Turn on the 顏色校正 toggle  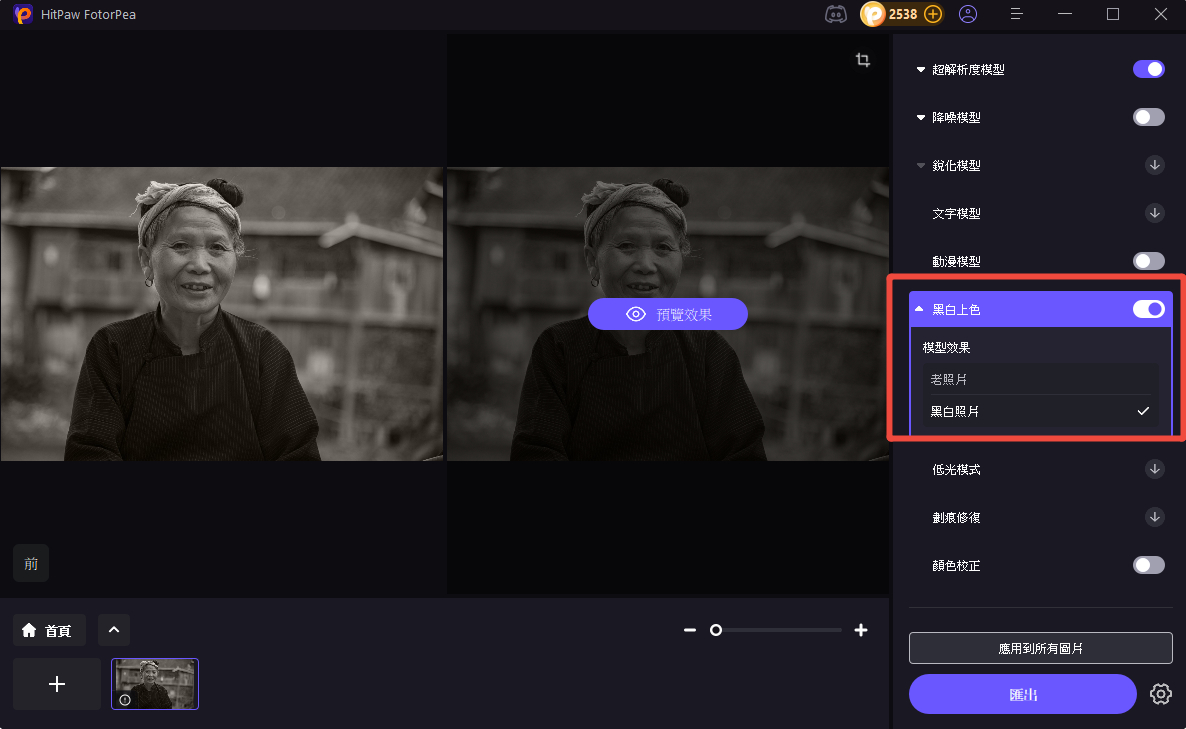[x=1148, y=565]
